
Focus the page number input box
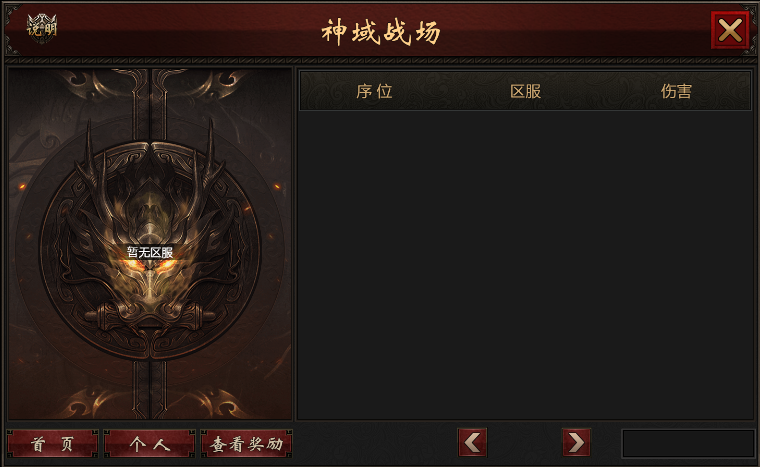688,443
